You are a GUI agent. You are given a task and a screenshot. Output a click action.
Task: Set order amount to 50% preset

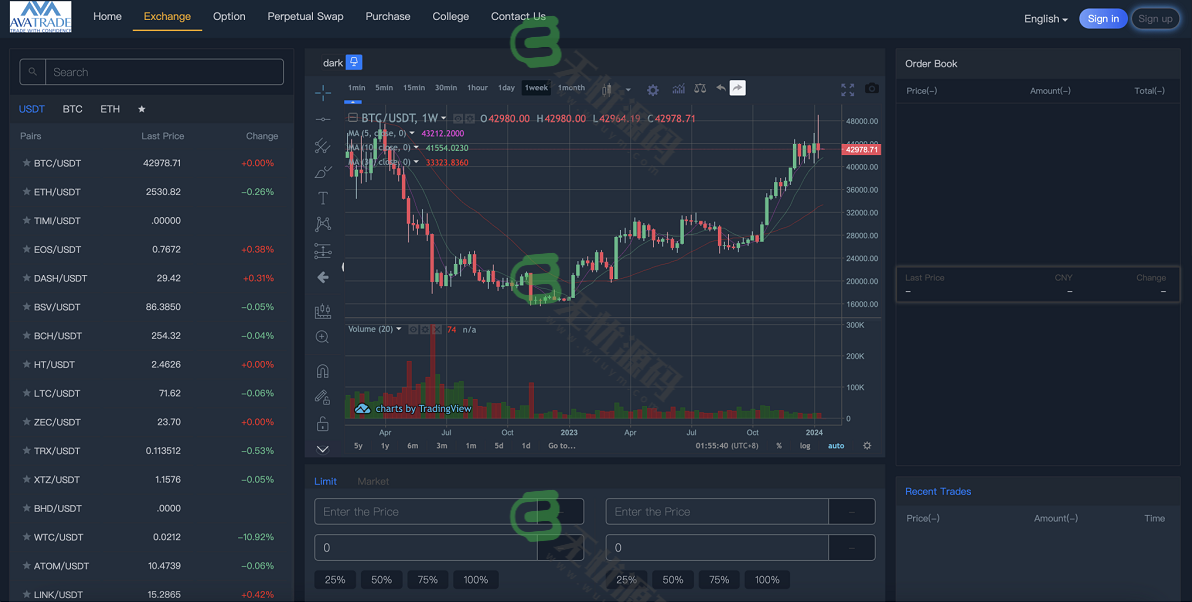tap(381, 579)
